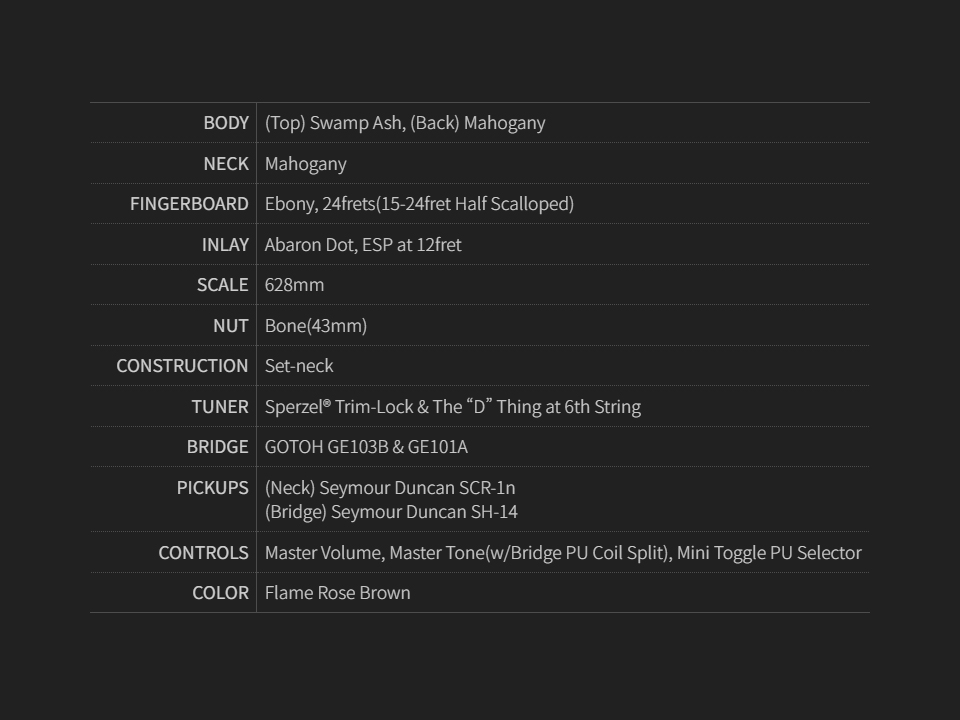Select the Ebony 24frets fingerboard value
The height and width of the screenshot is (720, 960).
[x=419, y=204]
